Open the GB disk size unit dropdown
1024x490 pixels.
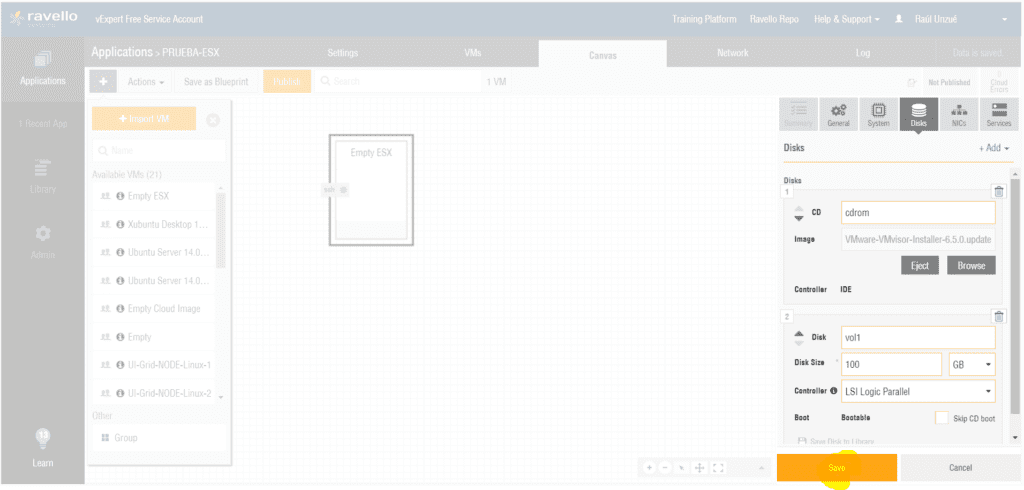(972, 365)
